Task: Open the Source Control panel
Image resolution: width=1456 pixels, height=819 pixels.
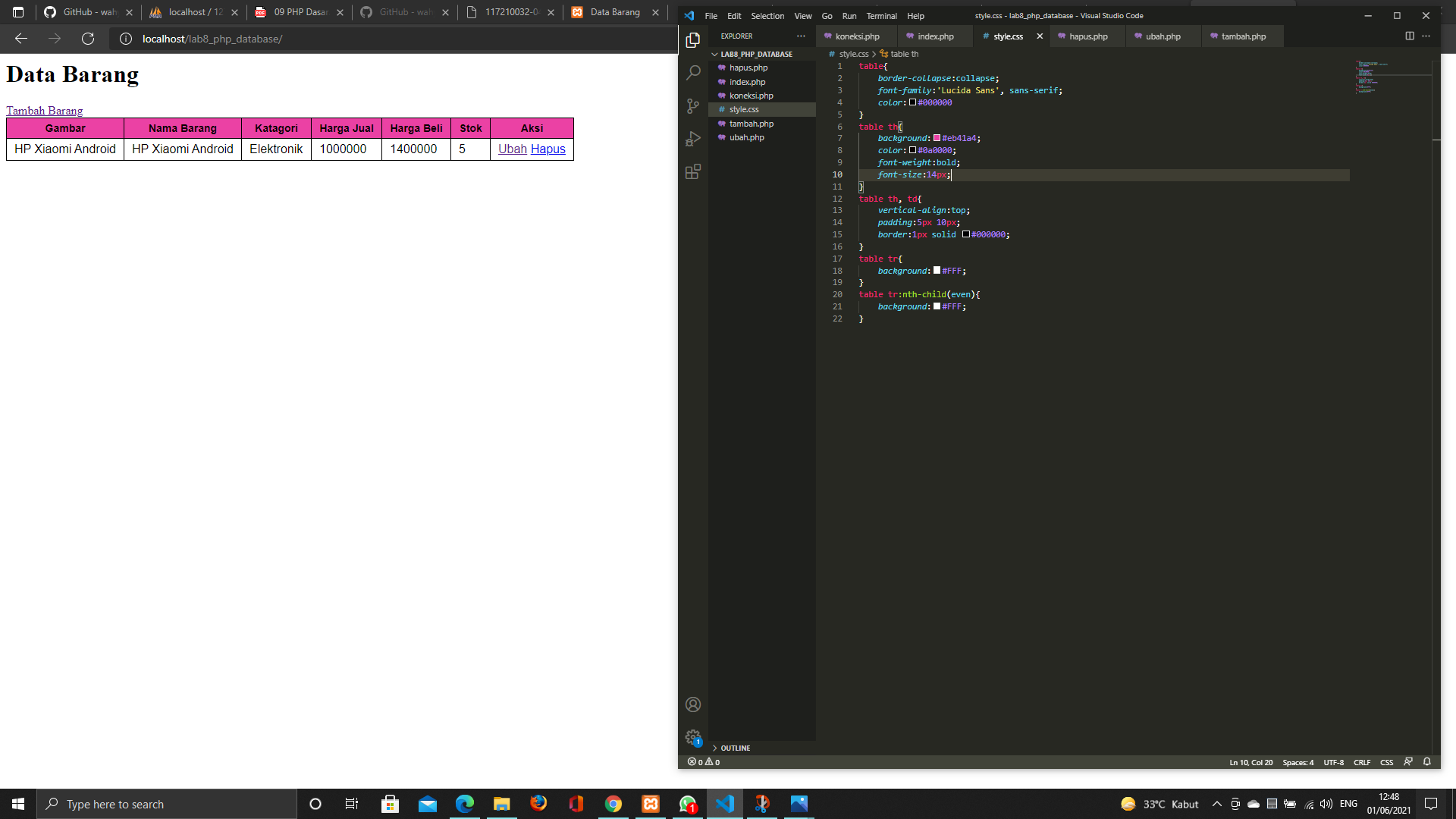Action: pos(692,106)
